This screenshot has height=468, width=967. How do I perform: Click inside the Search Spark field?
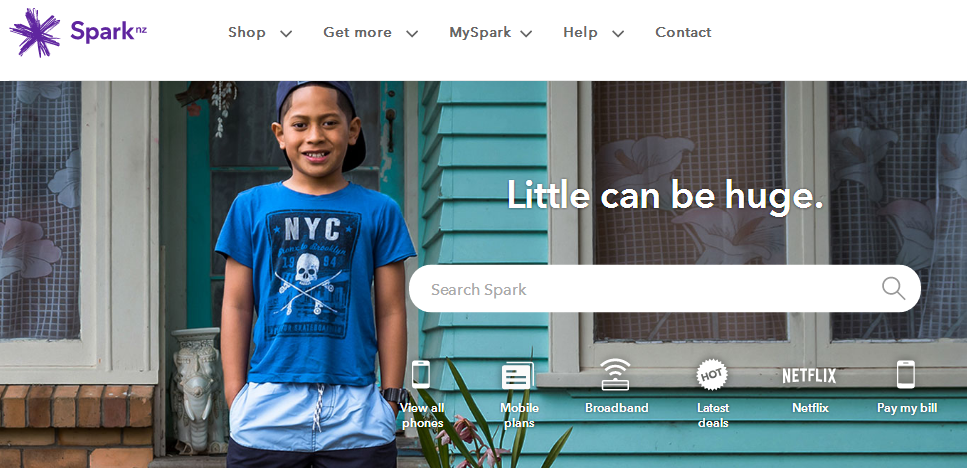click(x=665, y=289)
